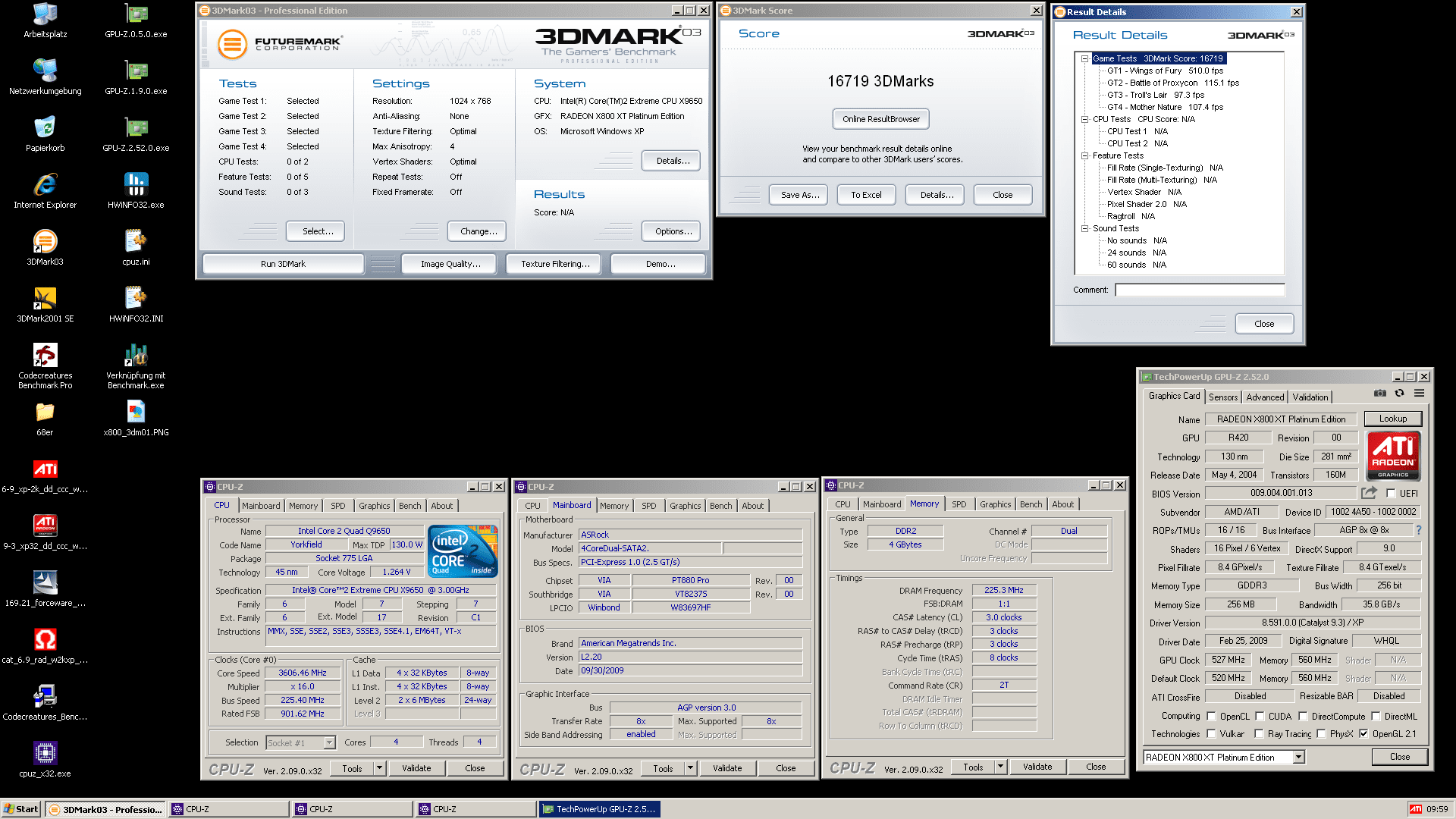This screenshot has width=1456, height=819.
Task: Click the BIOS export share icon
Action: [1369, 493]
